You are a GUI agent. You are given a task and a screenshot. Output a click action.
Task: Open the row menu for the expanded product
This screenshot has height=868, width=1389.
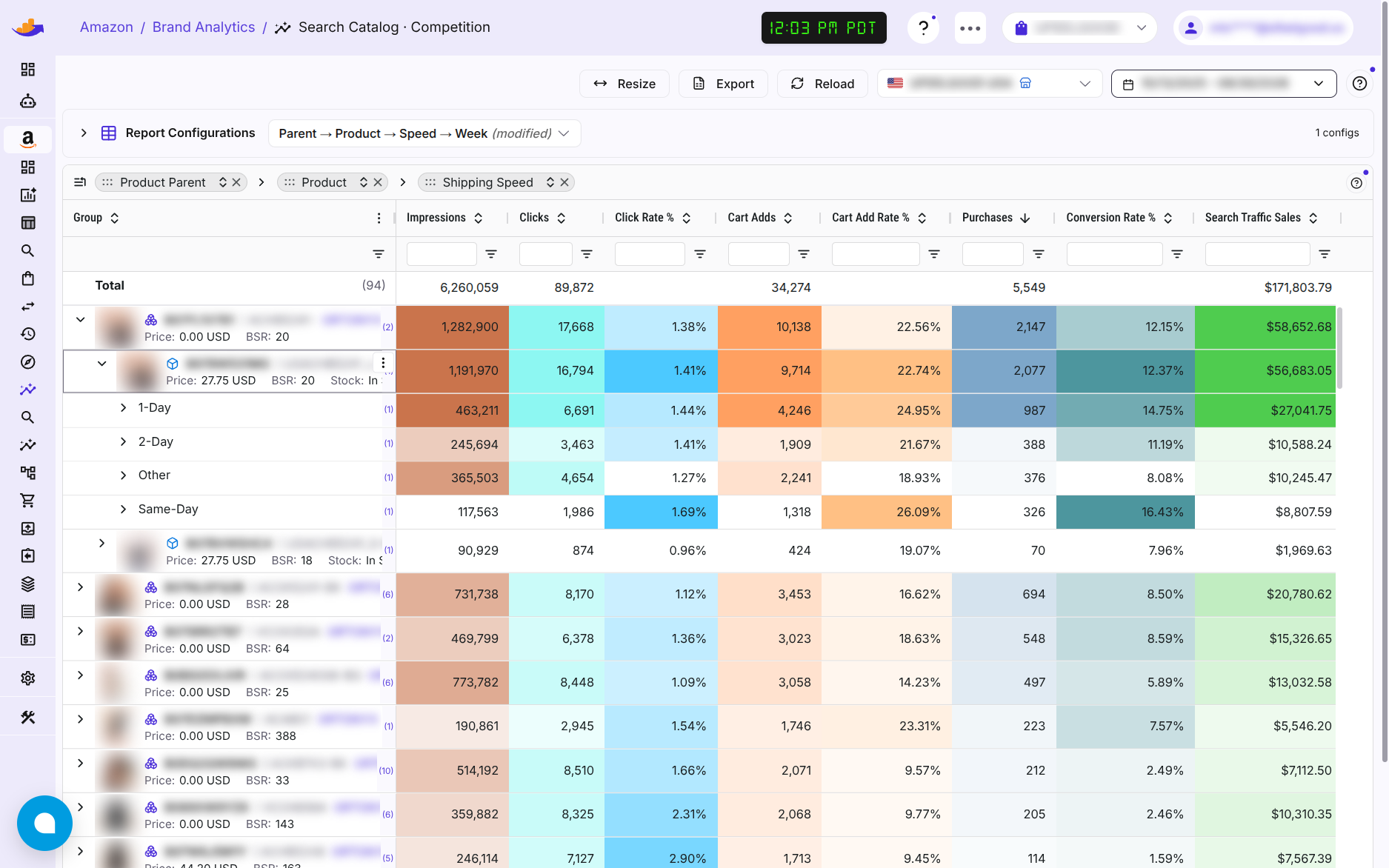(383, 362)
